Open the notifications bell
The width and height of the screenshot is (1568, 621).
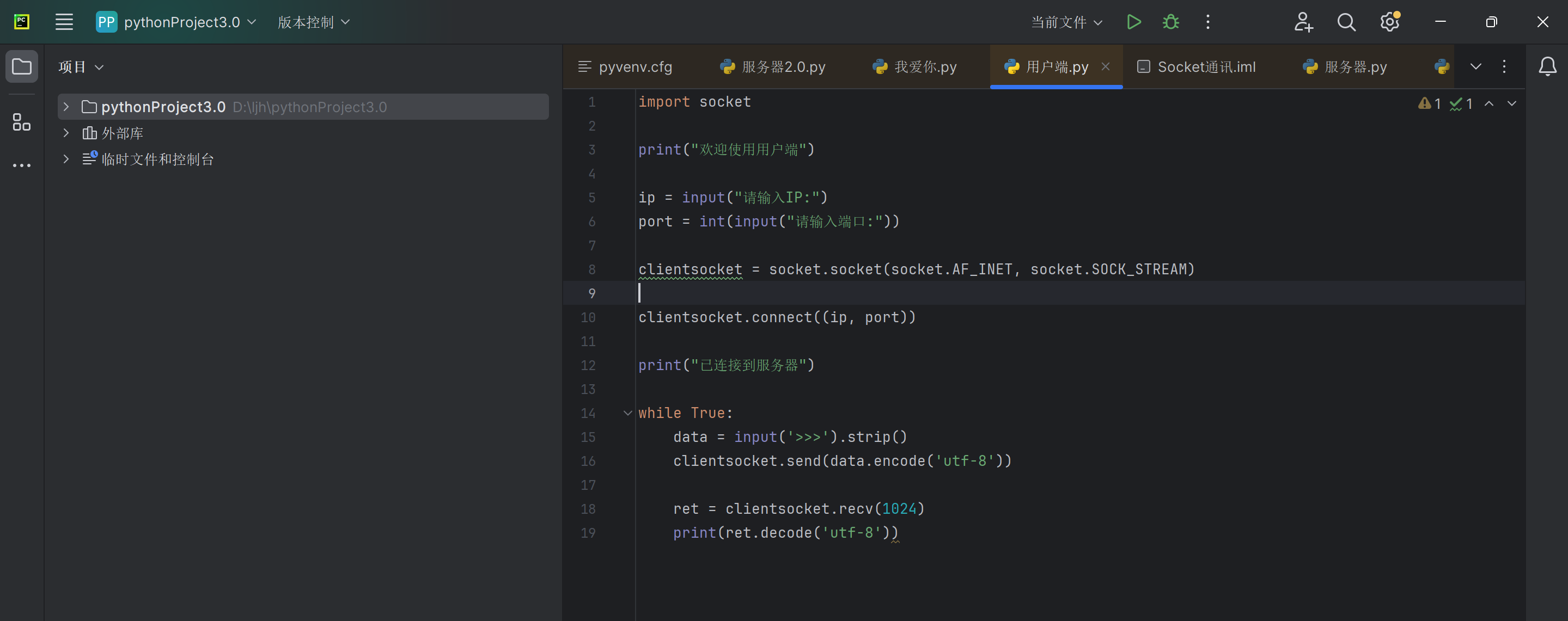[x=1547, y=66]
